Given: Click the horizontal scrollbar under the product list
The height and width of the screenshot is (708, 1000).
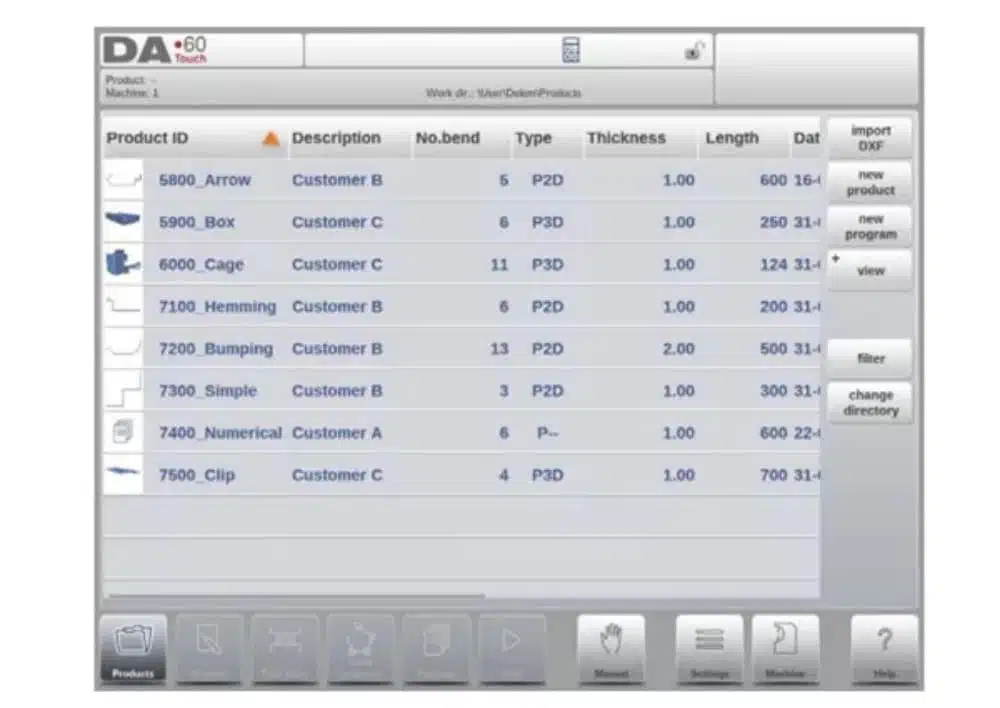Looking at the screenshot, I should [x=297, y=596].
